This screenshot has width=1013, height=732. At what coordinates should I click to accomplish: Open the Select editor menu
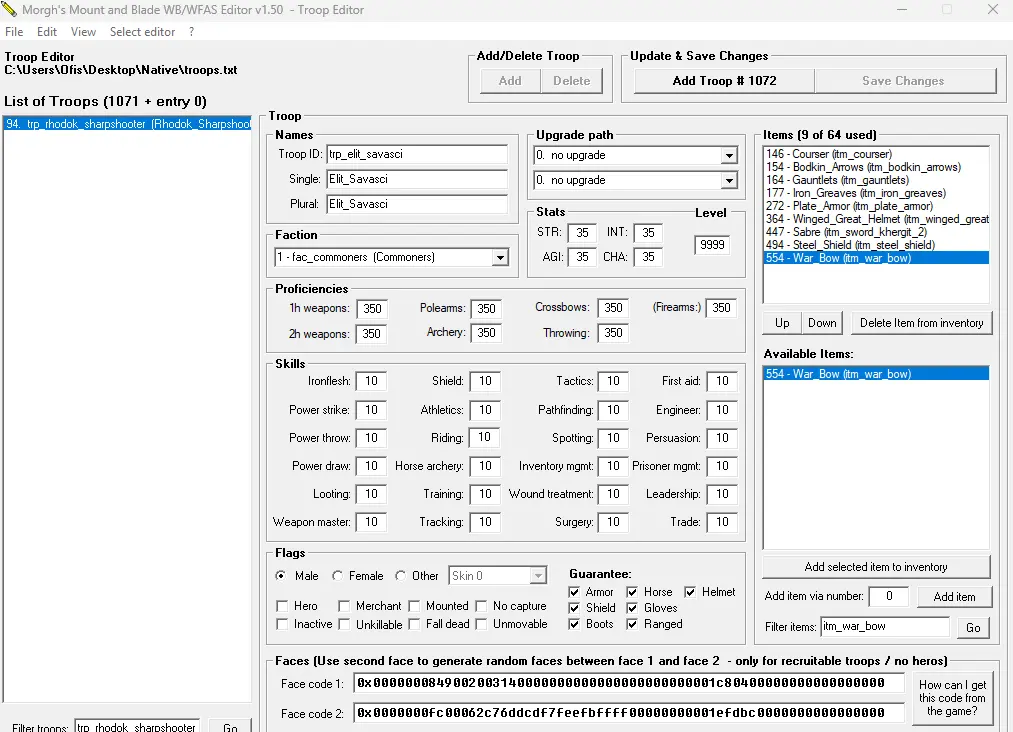pos(142,32)
